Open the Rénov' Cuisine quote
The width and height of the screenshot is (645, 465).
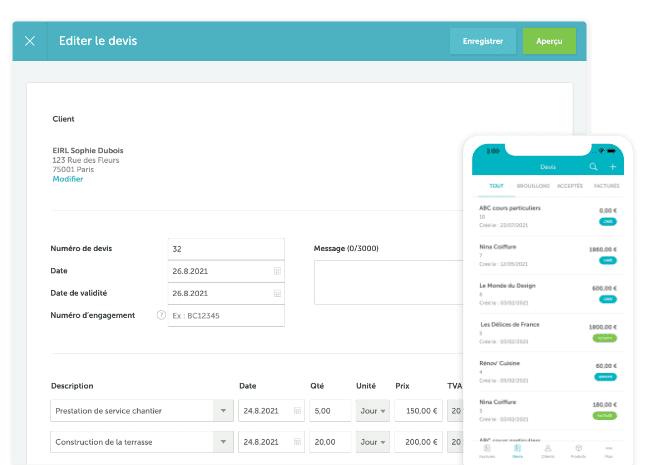click(x=548, y=371)
